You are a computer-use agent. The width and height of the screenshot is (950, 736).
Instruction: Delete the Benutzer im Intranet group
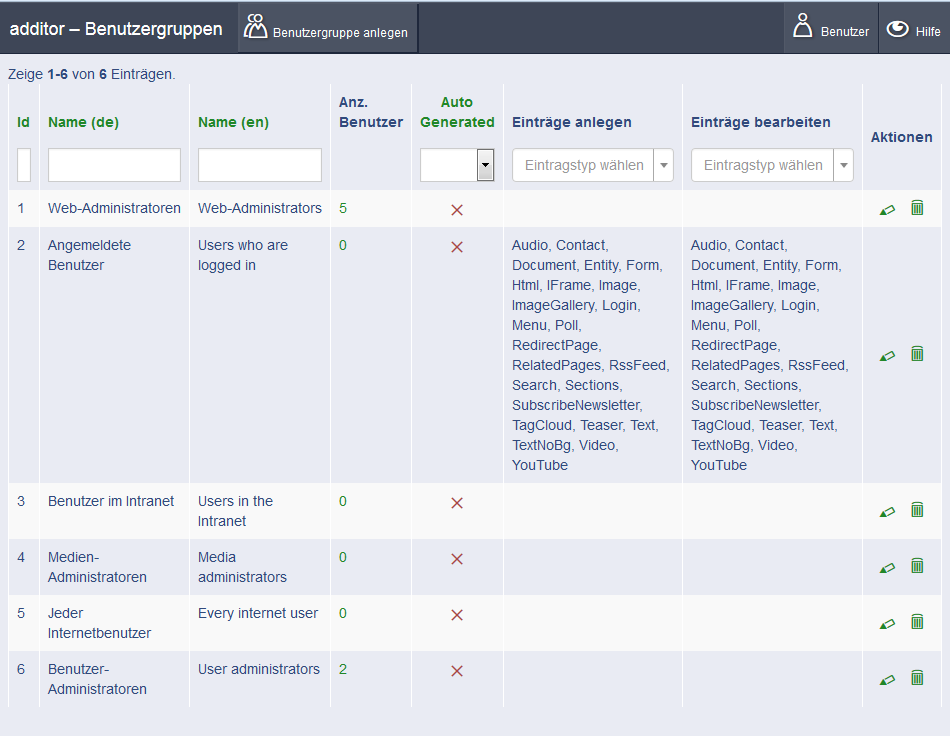917,510
